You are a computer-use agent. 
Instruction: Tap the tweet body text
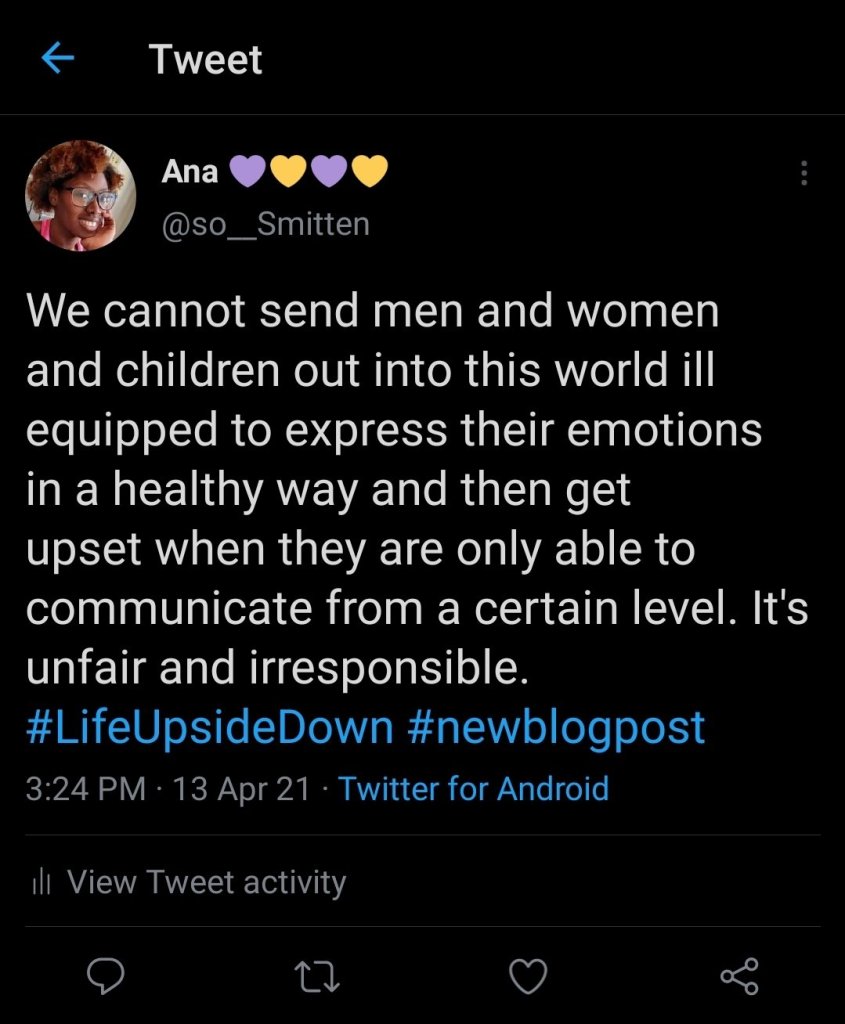click(400, 490)
